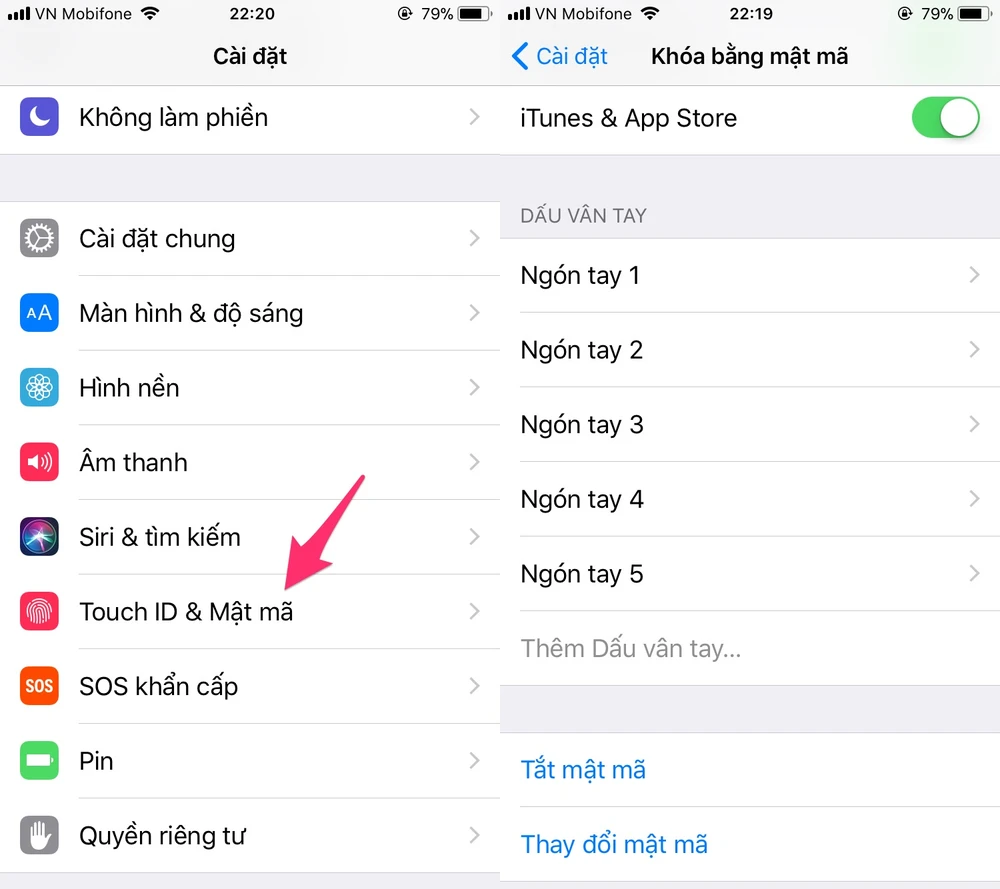Tap the Âm thanh speaker icon
This screenshot has height=889, width=1000.
39,462
